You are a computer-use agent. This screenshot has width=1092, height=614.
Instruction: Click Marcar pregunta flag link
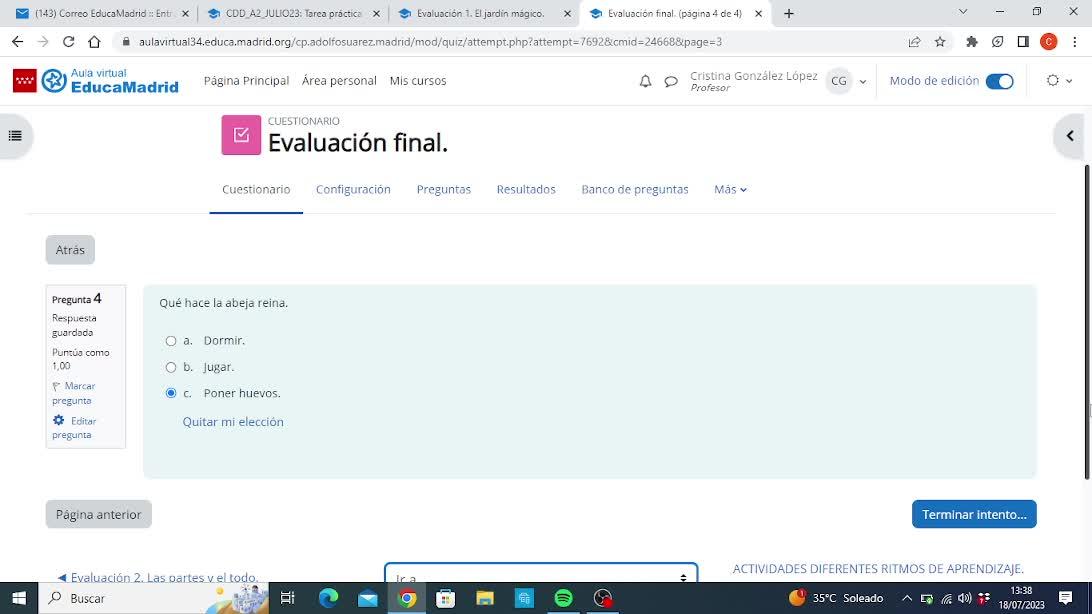tap(73, 393)
